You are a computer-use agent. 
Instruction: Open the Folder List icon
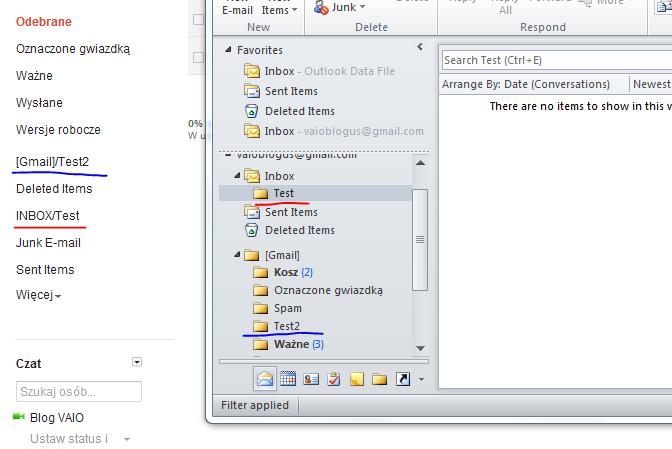coord(379,379)
